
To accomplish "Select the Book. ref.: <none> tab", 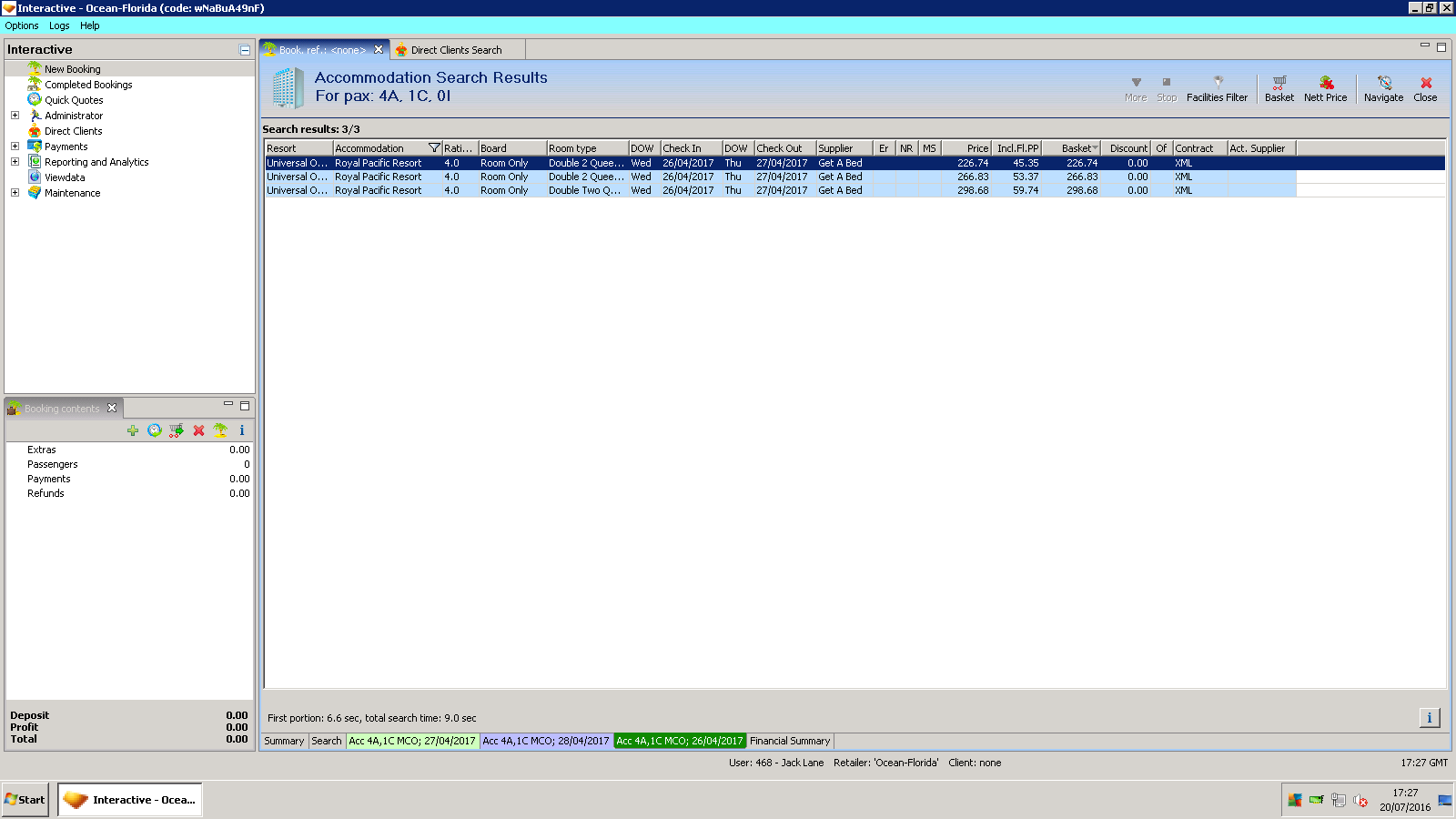I will tap(322, 50).
